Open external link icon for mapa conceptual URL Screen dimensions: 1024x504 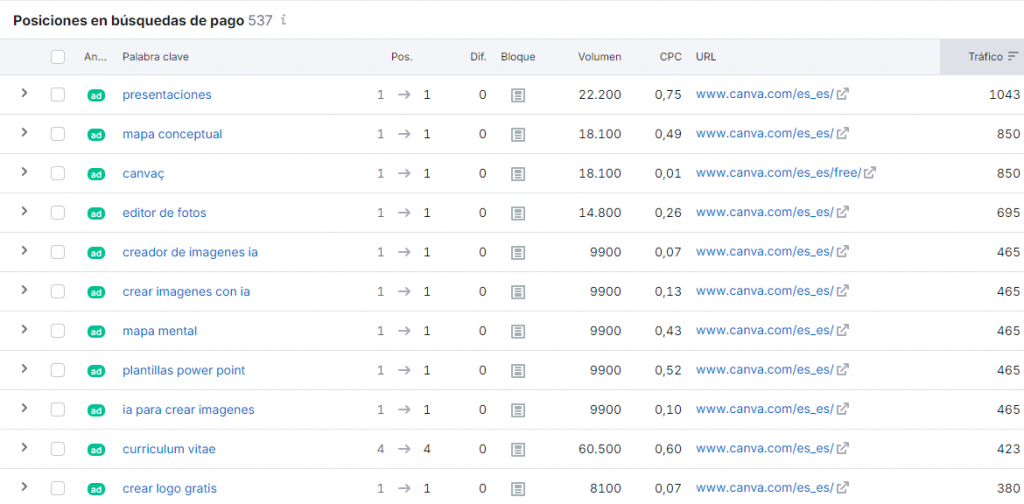tap(843, 134)
